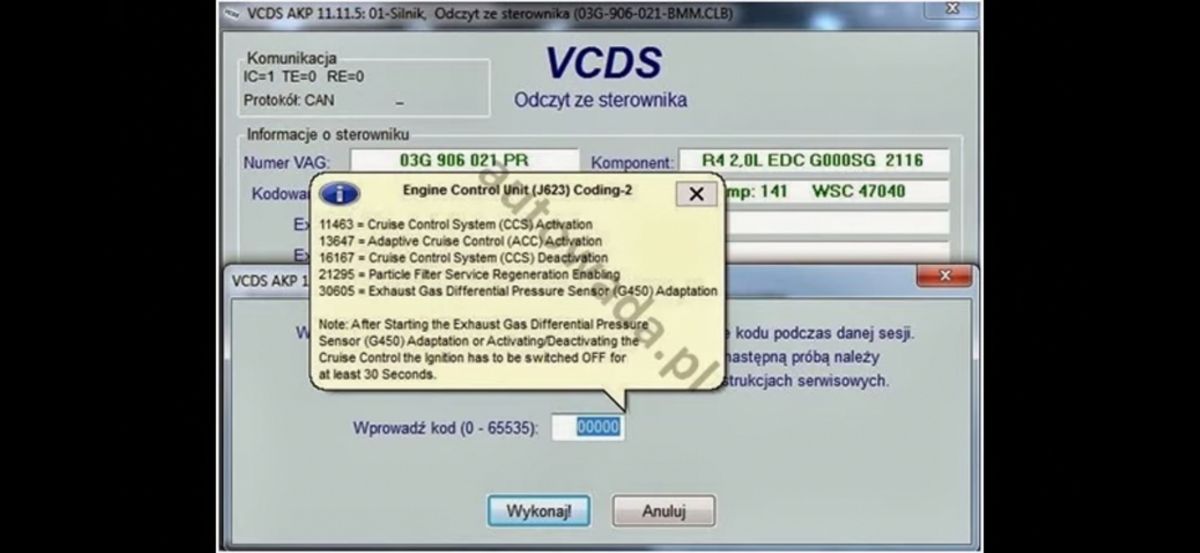Select the 11463 Cruise Control Activation line
The height and width of the screenshot is (553, 1200).
[455, 225]
